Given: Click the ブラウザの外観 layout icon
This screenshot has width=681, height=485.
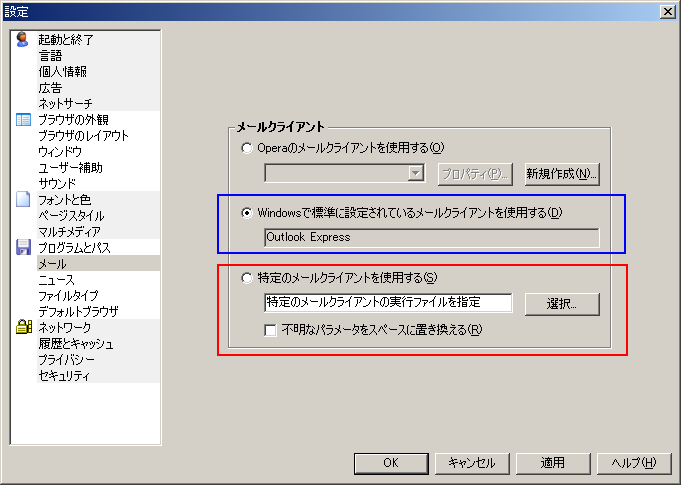Looking at the screenshot, I should [23, 120].
